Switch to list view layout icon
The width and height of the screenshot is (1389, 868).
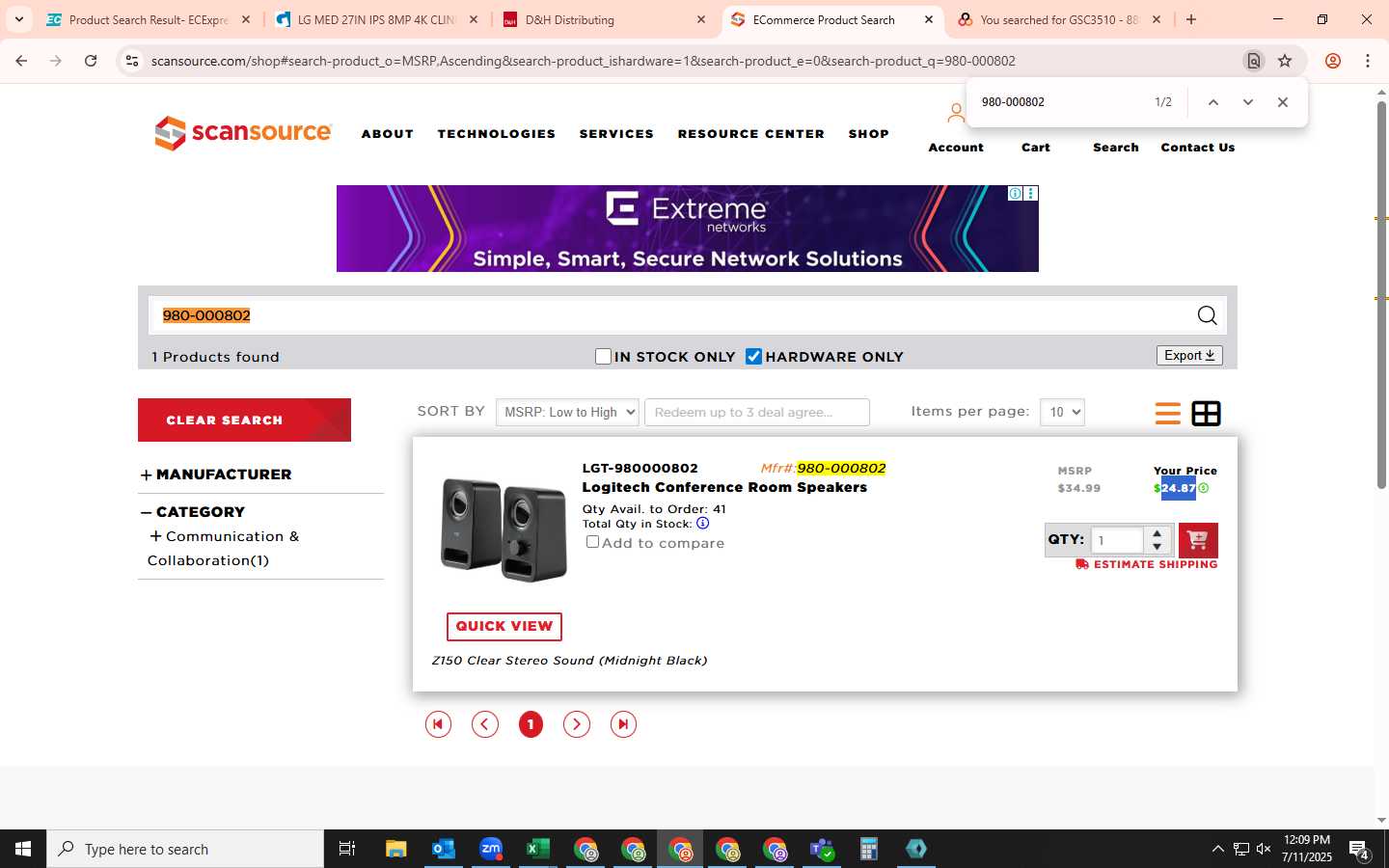pyautogui.click(x=1167, y=413)
